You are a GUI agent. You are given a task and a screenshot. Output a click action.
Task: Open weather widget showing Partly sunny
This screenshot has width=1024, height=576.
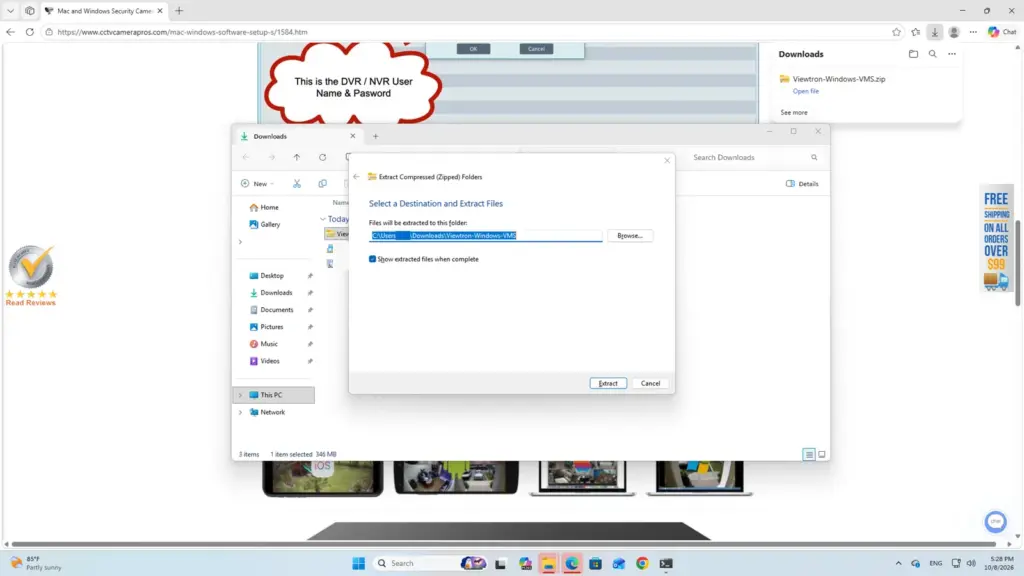click(36, 563)
